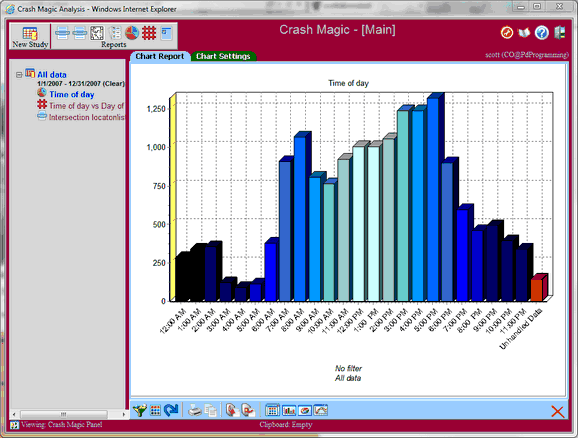Click the 'Time of day' chart title
Screen dimensions: 578x438
pyautogui.click(x=348, y=83)
